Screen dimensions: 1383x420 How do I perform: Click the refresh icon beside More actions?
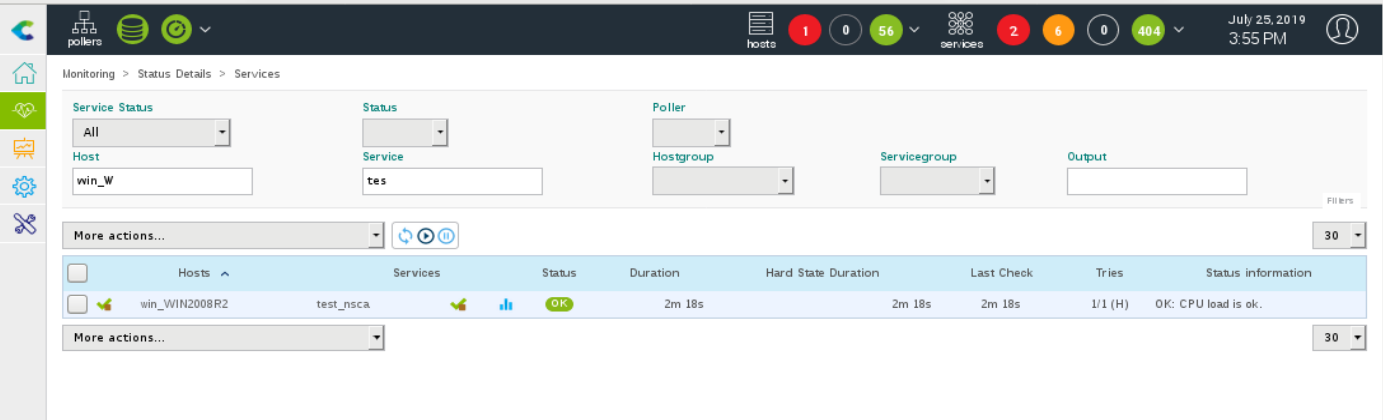[405, 236]
